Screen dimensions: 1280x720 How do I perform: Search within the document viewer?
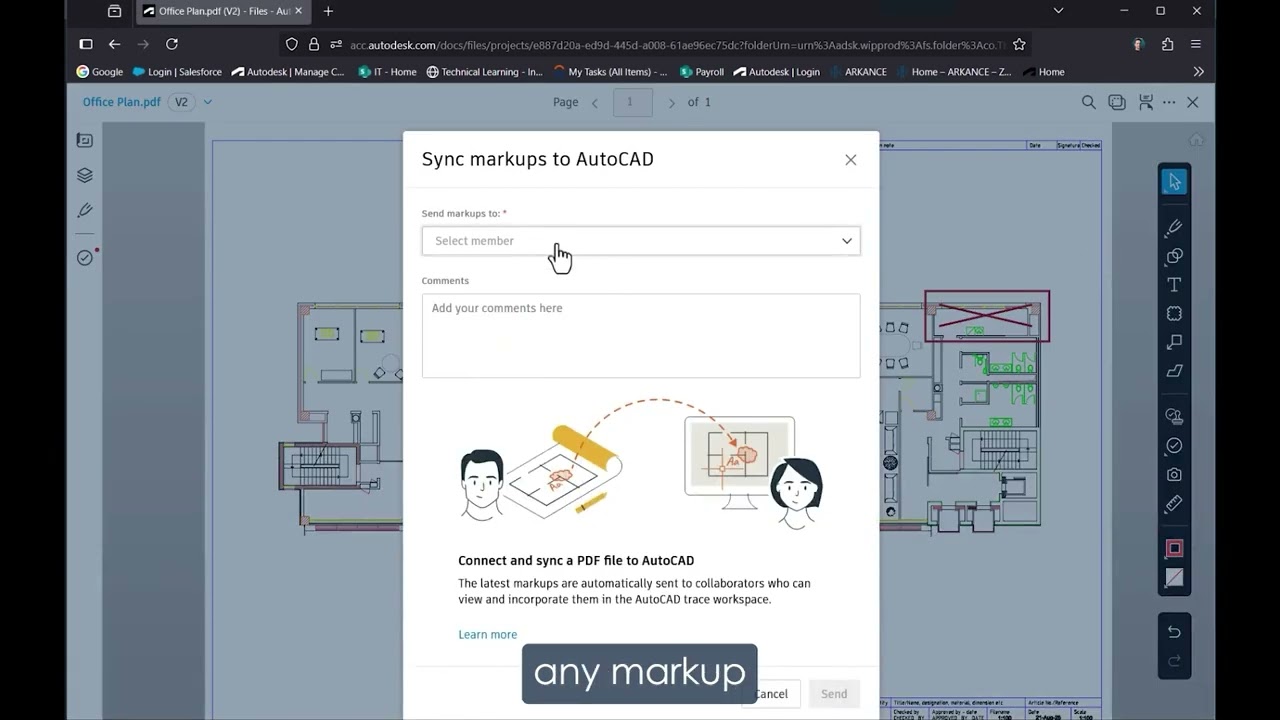coord(1088,102)
